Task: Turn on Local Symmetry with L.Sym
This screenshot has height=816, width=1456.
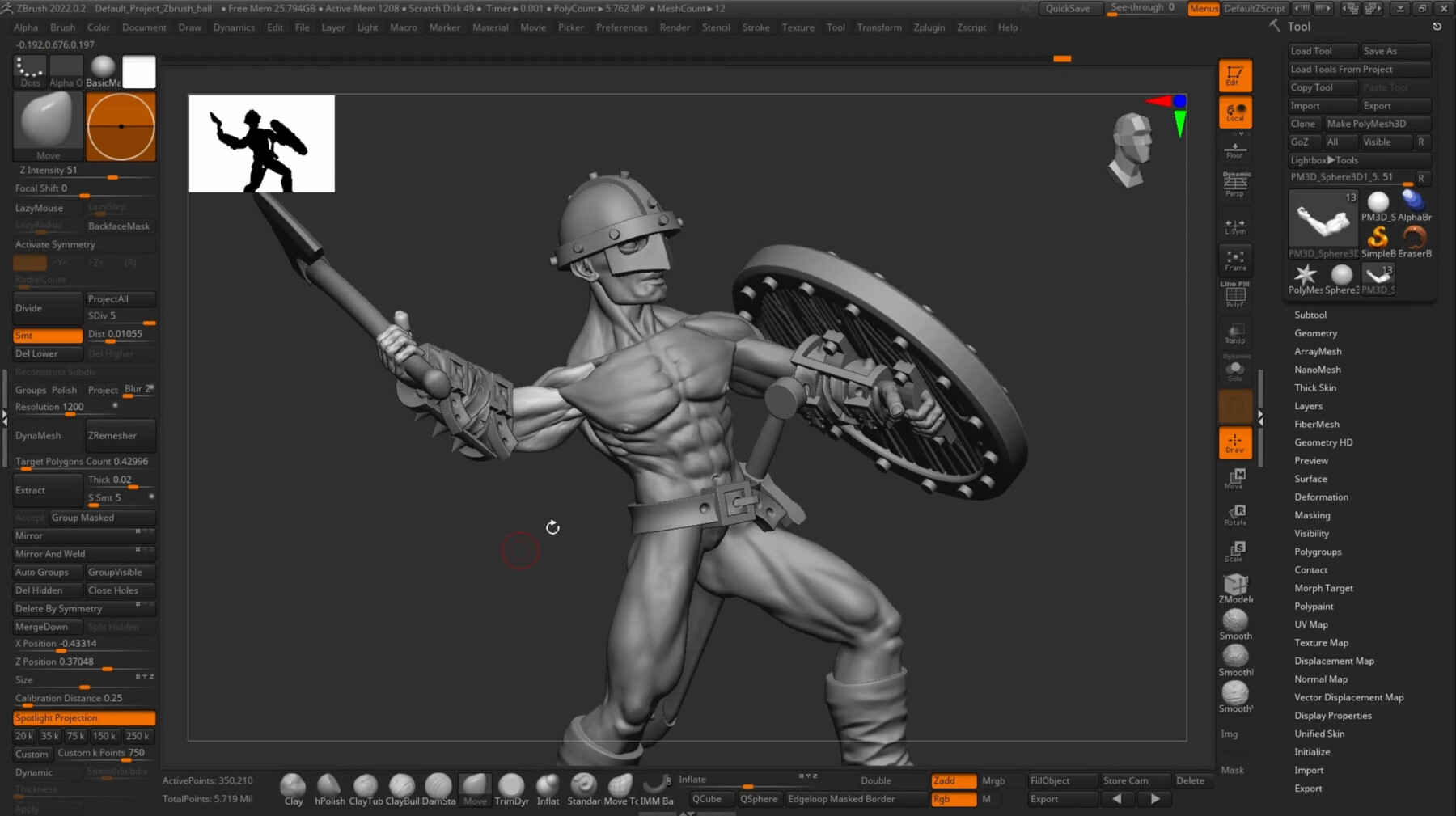Action: (1234, 225)
